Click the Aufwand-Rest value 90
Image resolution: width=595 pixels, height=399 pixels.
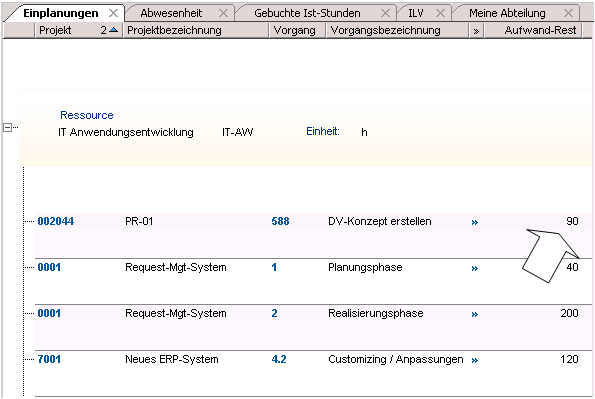(x=572, y=221)
